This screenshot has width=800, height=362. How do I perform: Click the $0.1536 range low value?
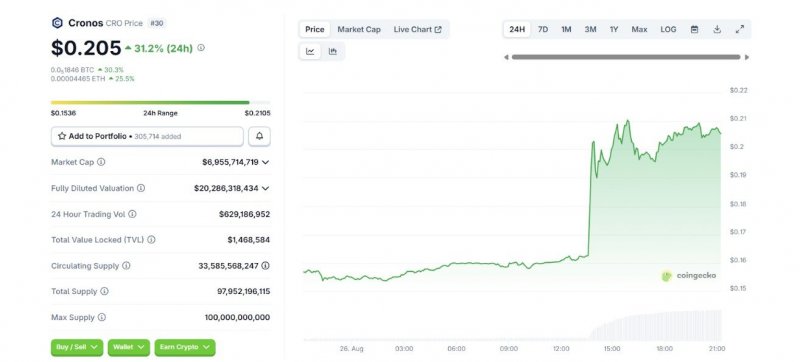click(63, 113)
